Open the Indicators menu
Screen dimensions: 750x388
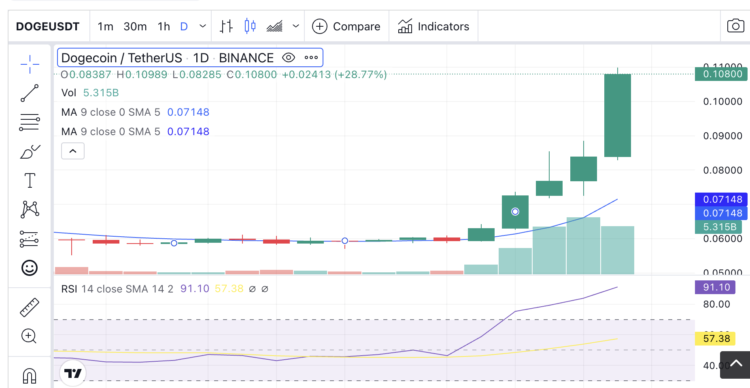[x=433, y=26]
